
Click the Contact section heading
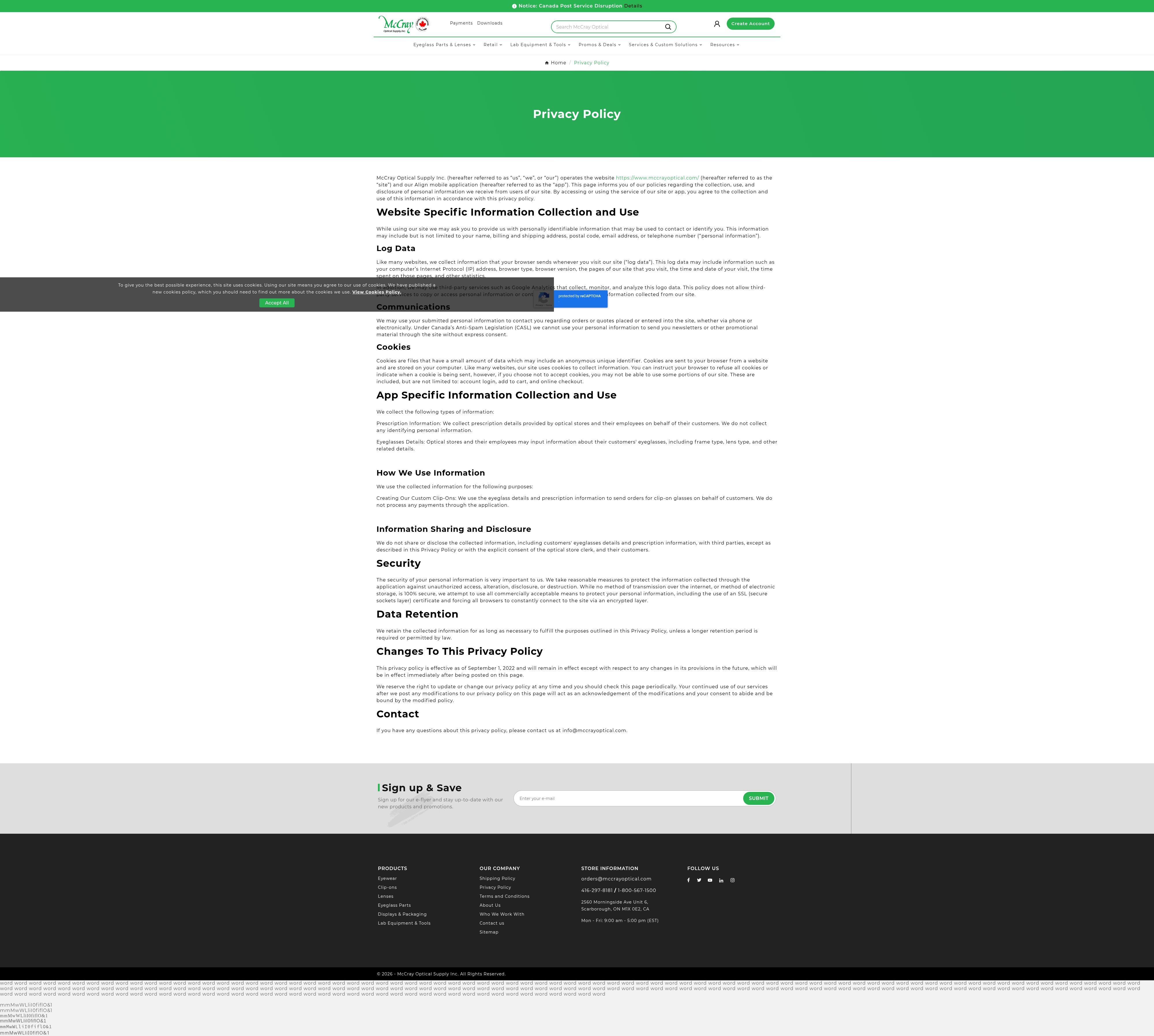397,715
